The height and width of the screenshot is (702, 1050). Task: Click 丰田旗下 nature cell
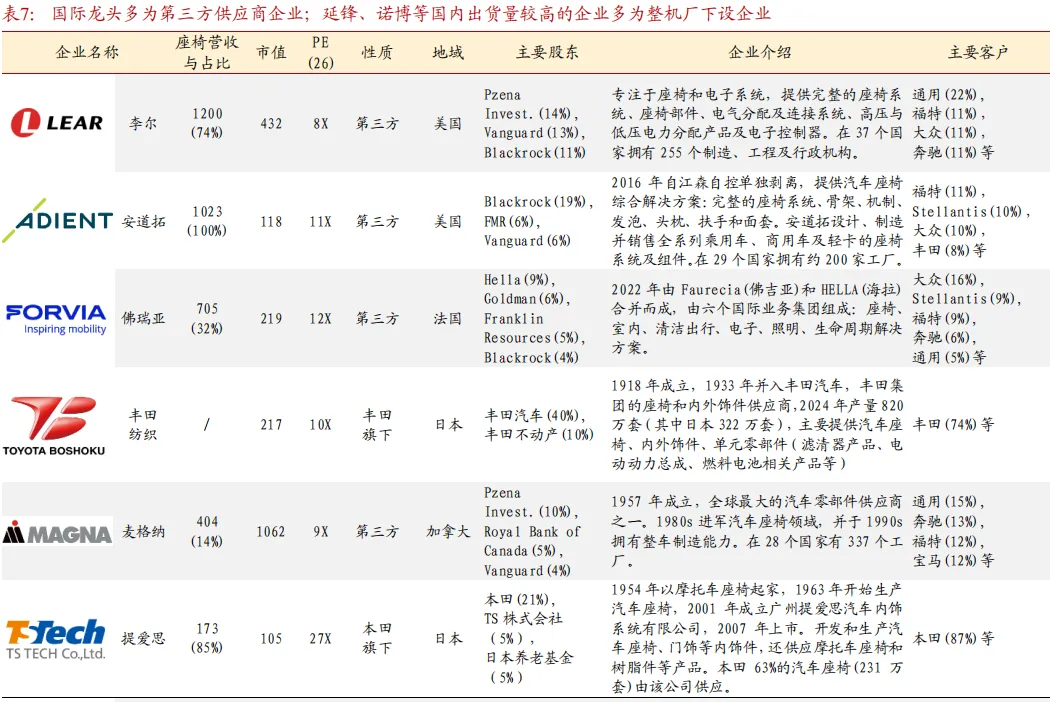(x=377, y=425)
